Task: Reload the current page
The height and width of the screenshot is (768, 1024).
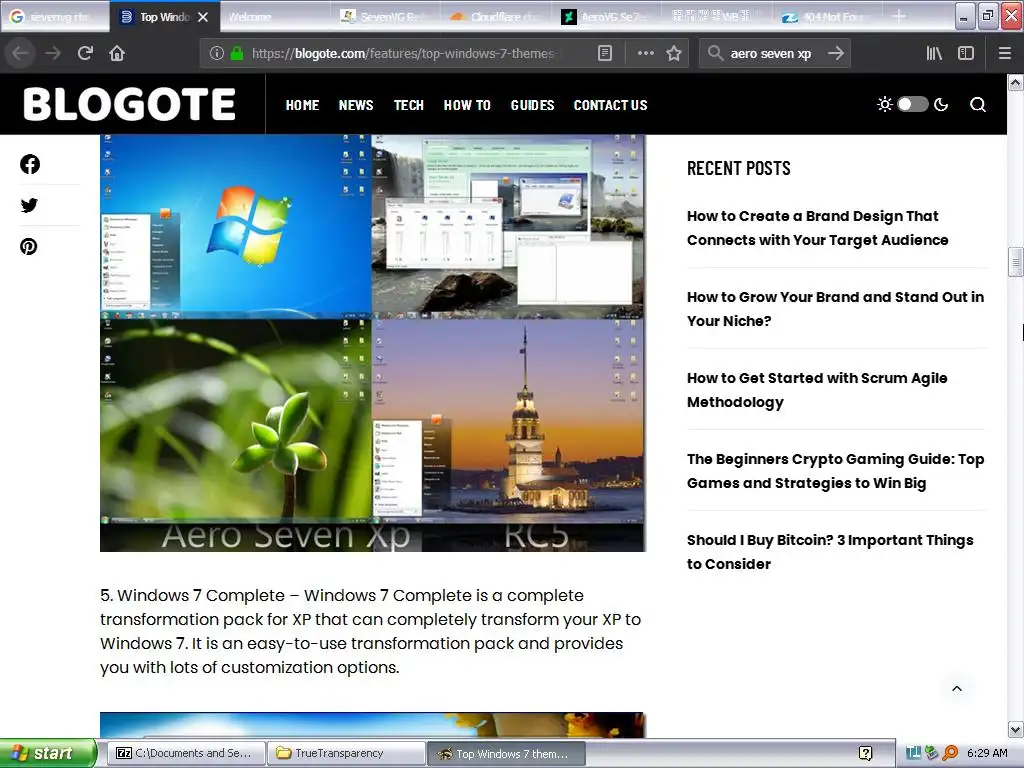Action: pos(85,53)
